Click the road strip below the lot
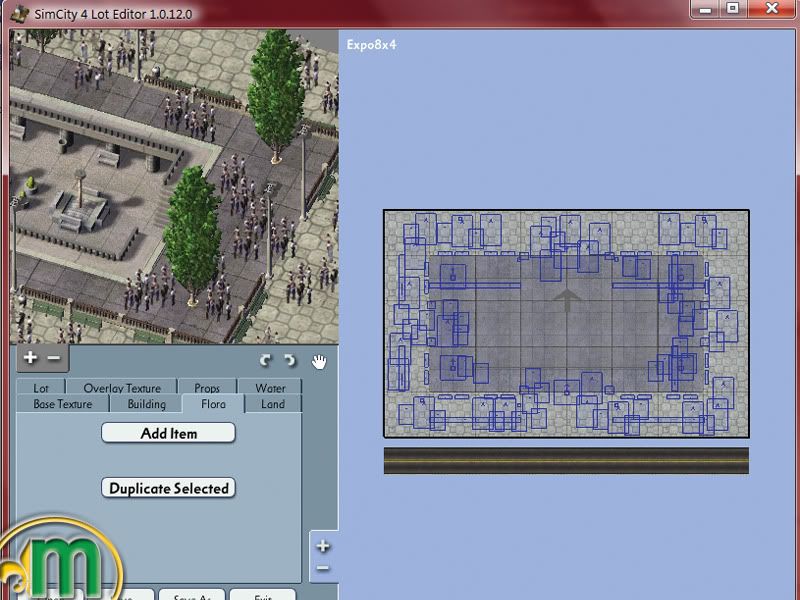The width and height of the screenshot is (800, 600). [x=566, y=461]
